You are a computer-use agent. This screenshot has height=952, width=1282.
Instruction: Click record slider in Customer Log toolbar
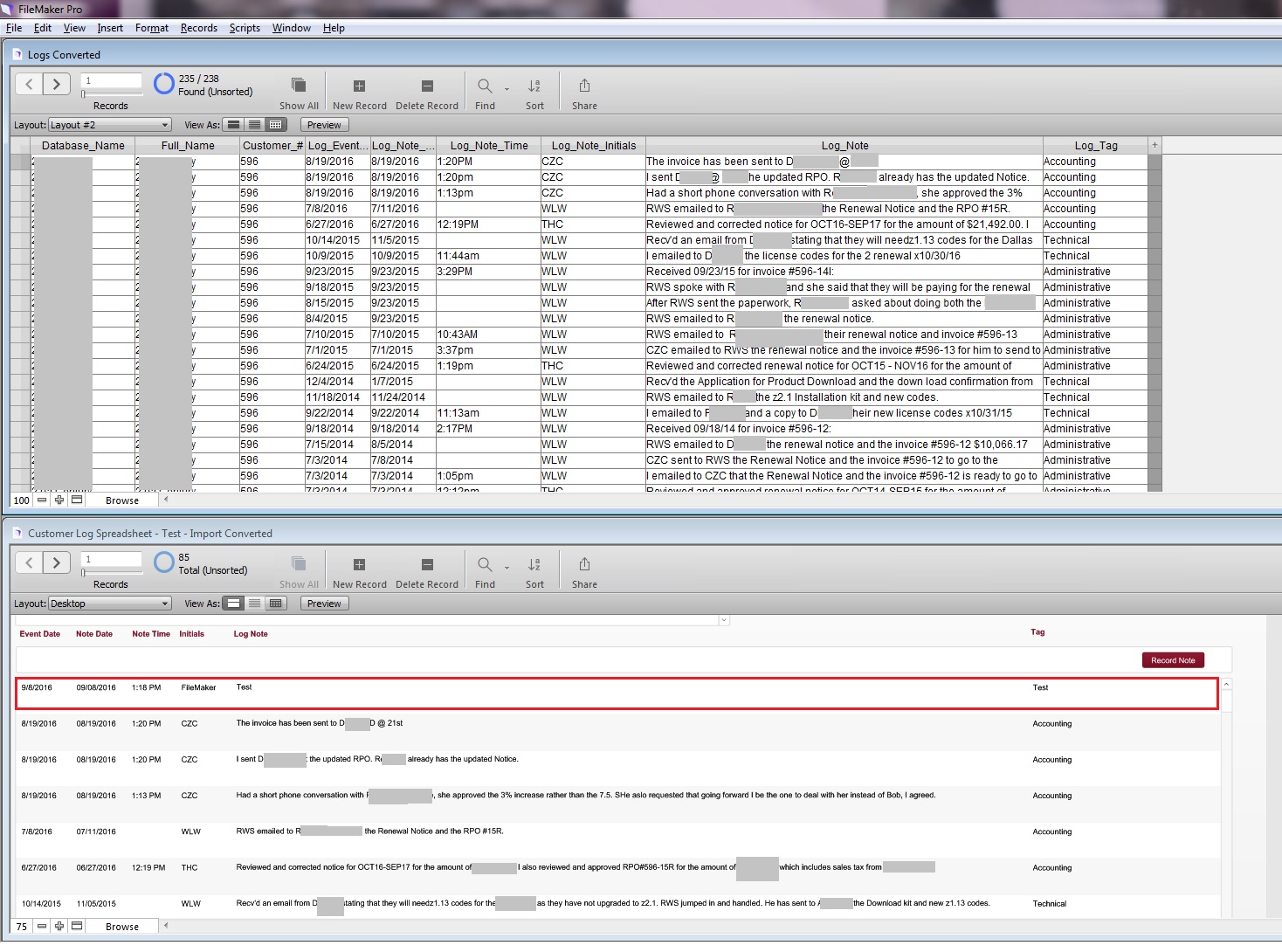pyautogui.click(x=111, y=572)
